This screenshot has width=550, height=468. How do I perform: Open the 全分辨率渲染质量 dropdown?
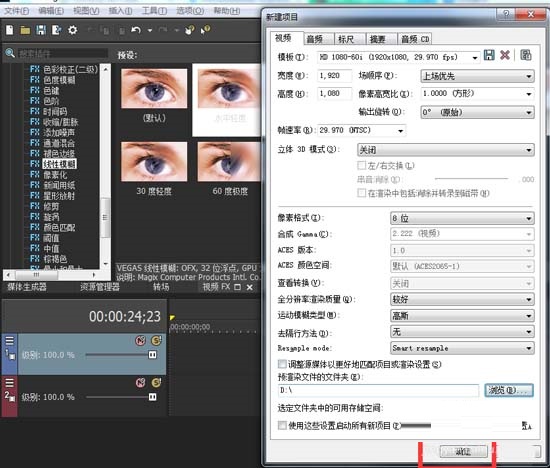pyautogui.click(x=462, y=299)
